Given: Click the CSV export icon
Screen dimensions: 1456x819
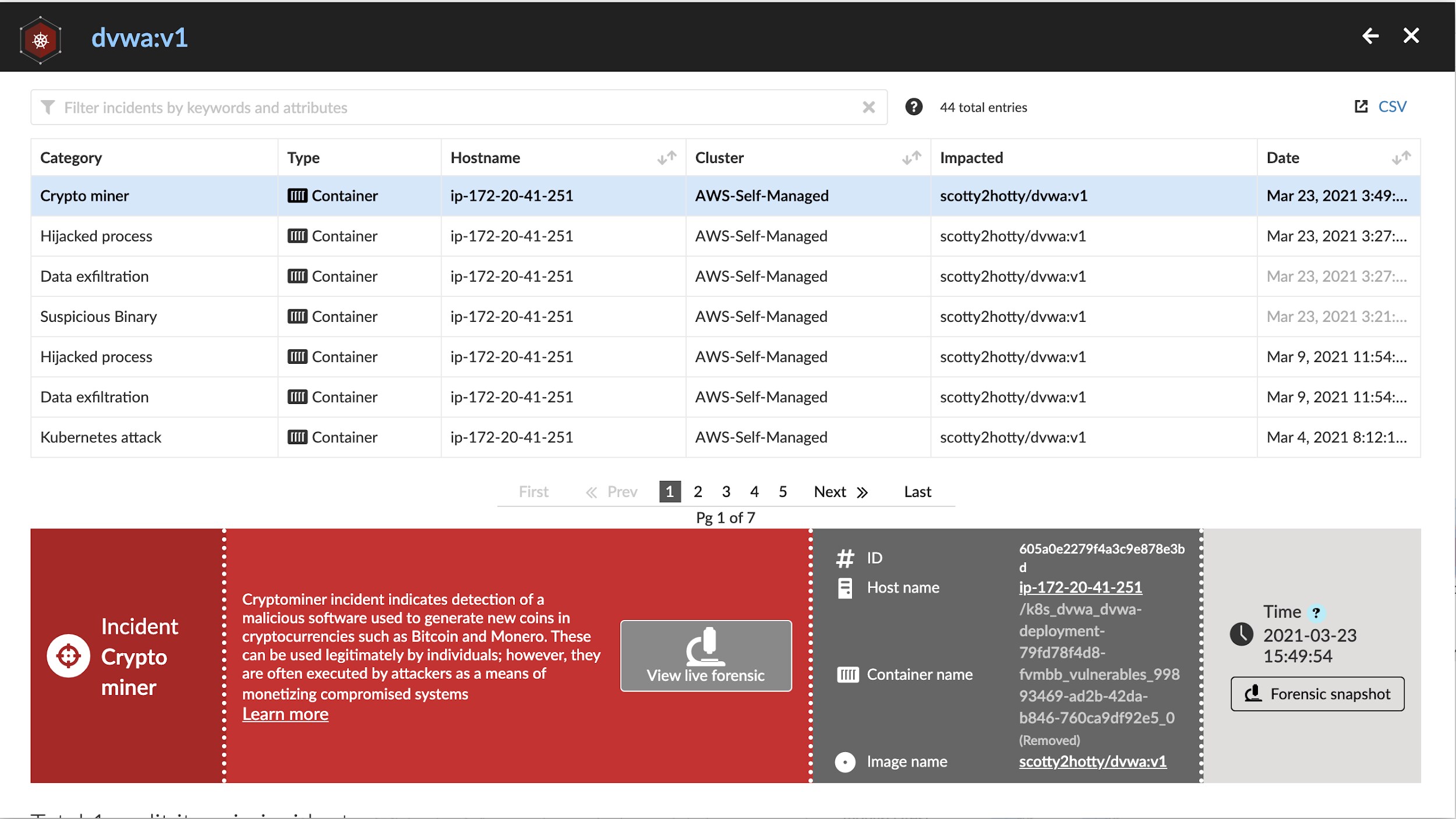Looking at the screenshot, I should (x=1361, y=107).
